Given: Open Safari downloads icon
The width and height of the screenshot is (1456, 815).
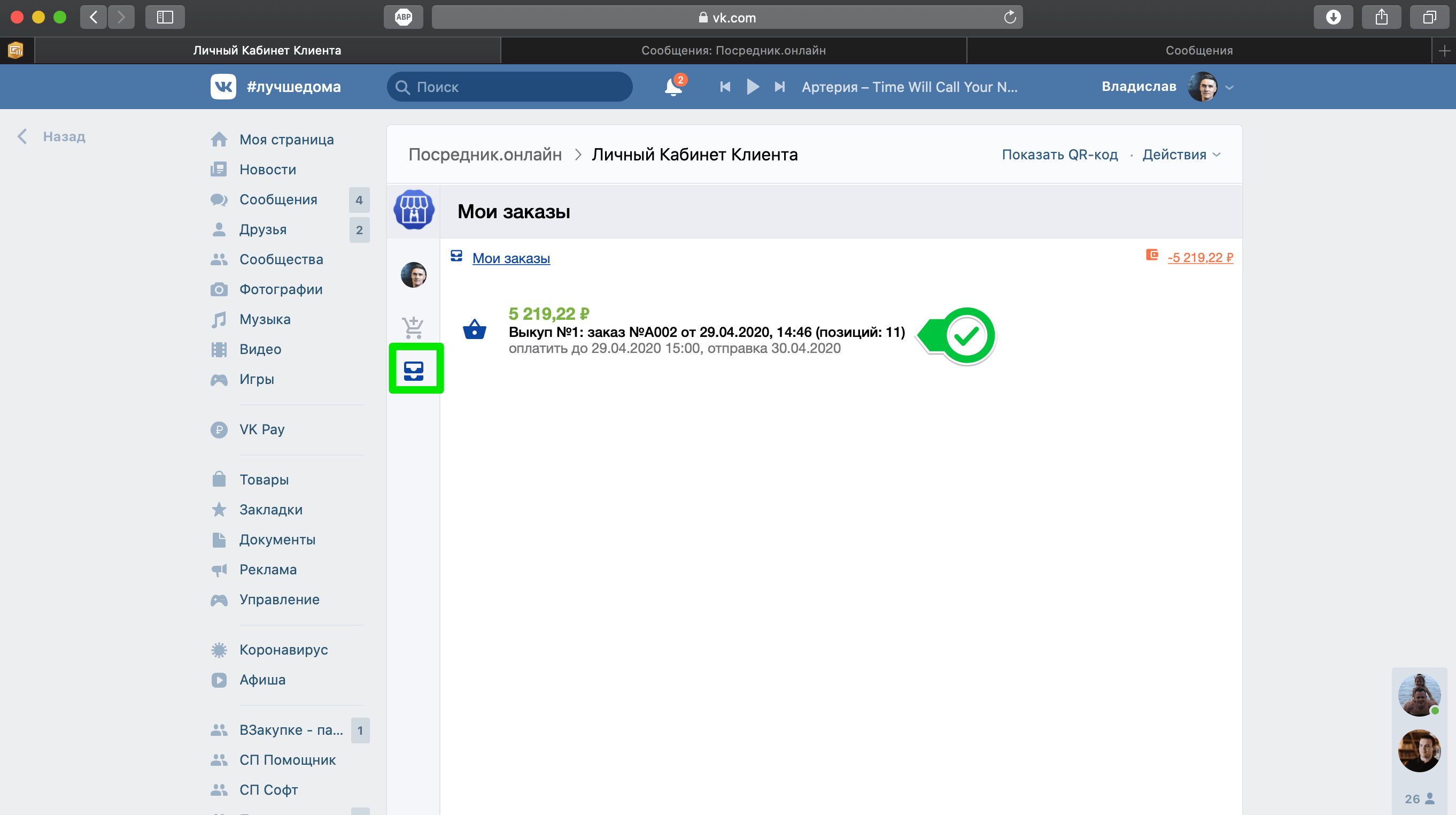Looking at the screenshot, I should click(1333, 17).
